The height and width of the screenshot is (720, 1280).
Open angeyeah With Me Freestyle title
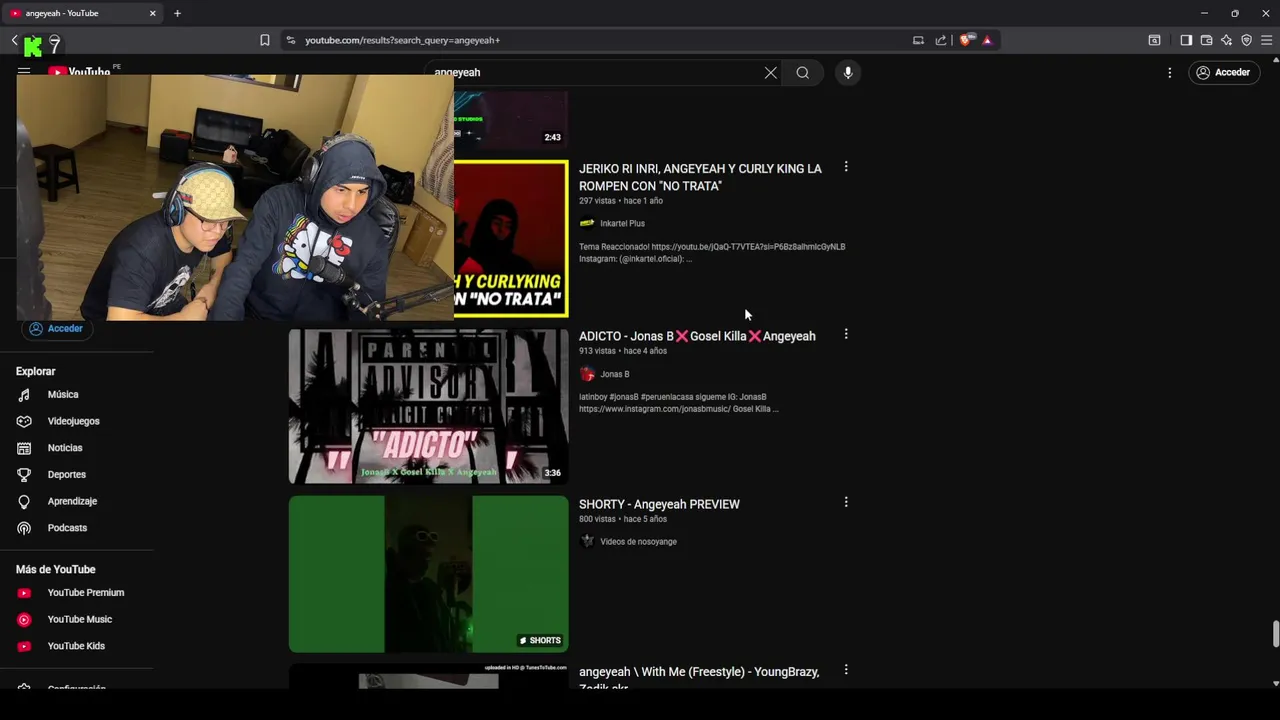[x=698, y=679]
